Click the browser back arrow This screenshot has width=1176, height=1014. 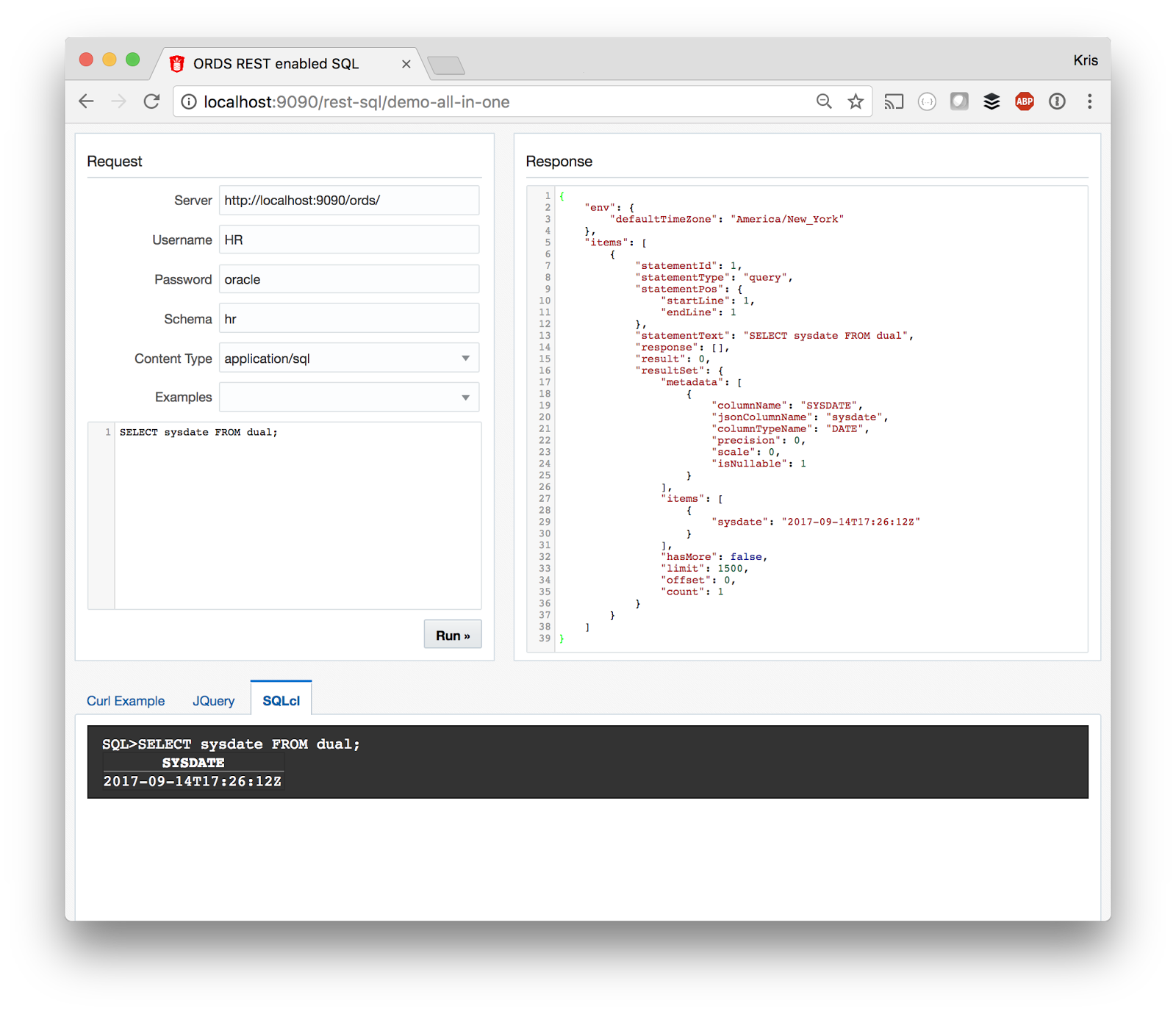coord(87,101)
